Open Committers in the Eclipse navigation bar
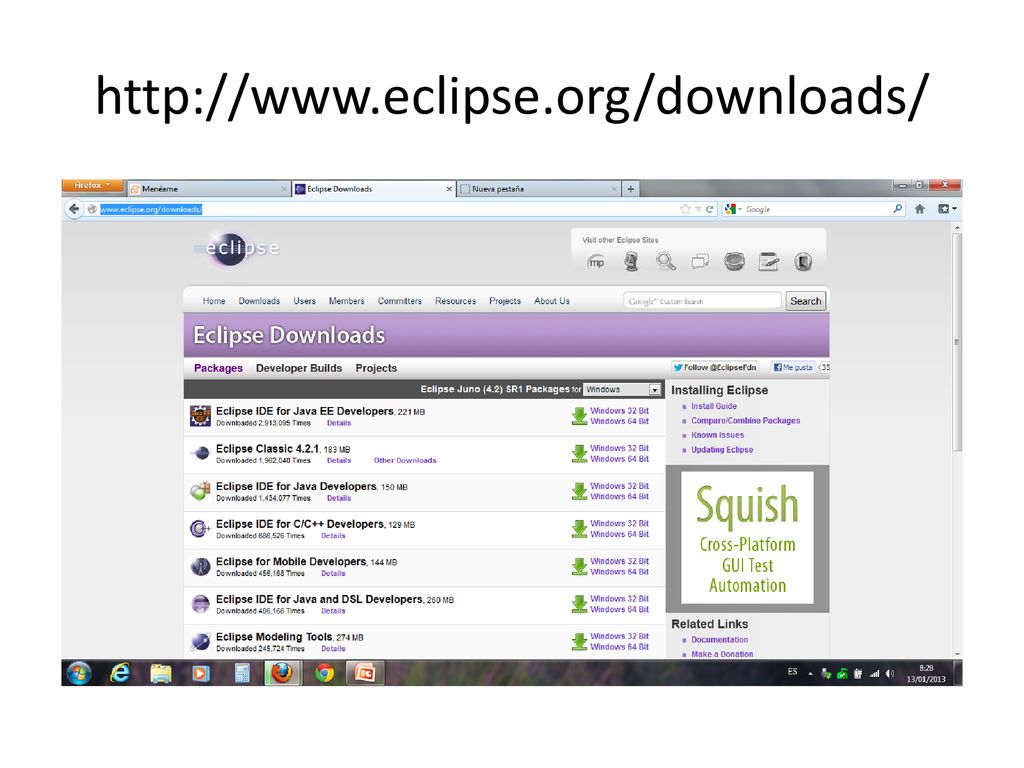 pos(400,301)
